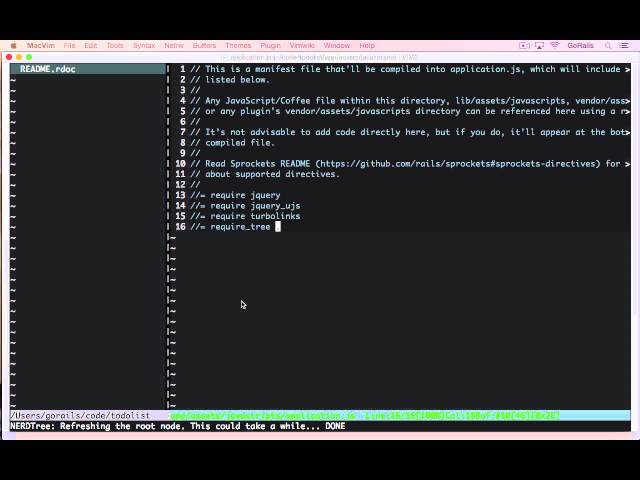Click the green zoom window button

29,57
